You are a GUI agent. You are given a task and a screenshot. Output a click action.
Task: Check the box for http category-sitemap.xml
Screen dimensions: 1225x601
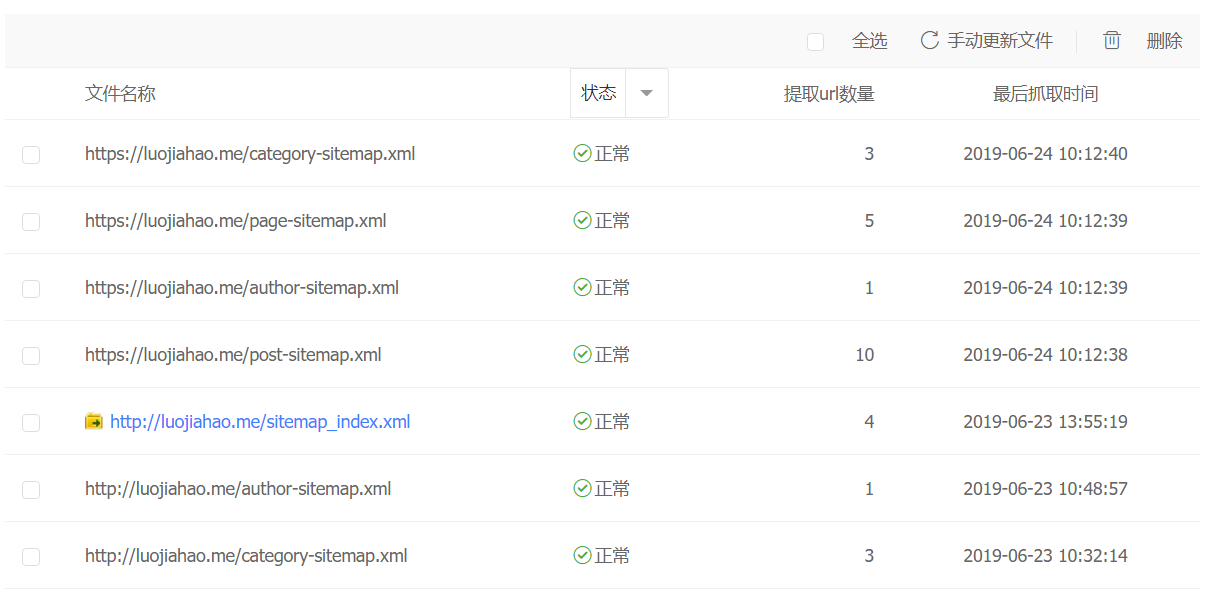(x=31, y=557)
